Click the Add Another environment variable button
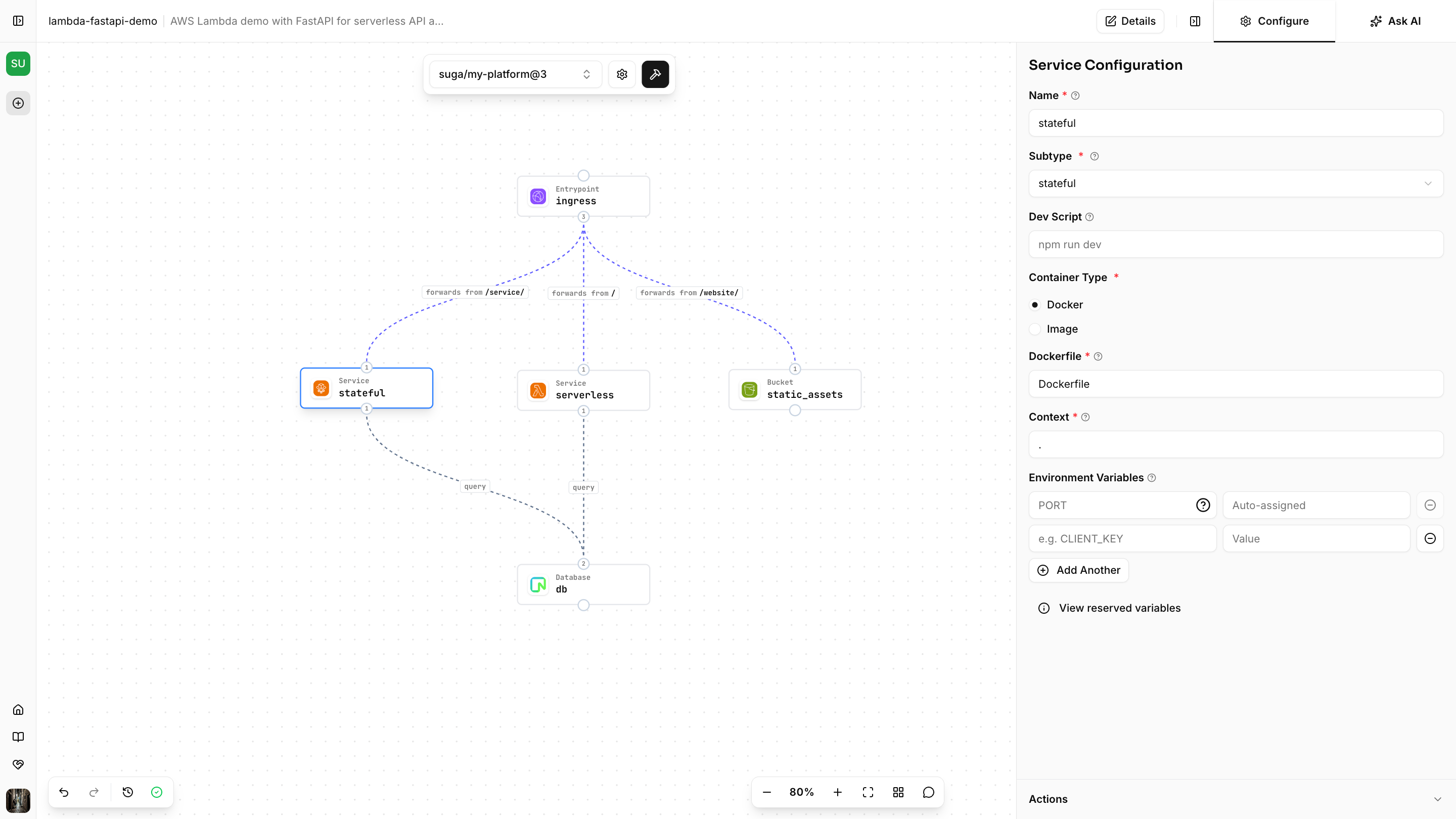This screenshot has width=1456, height=819. [1078, 570]
